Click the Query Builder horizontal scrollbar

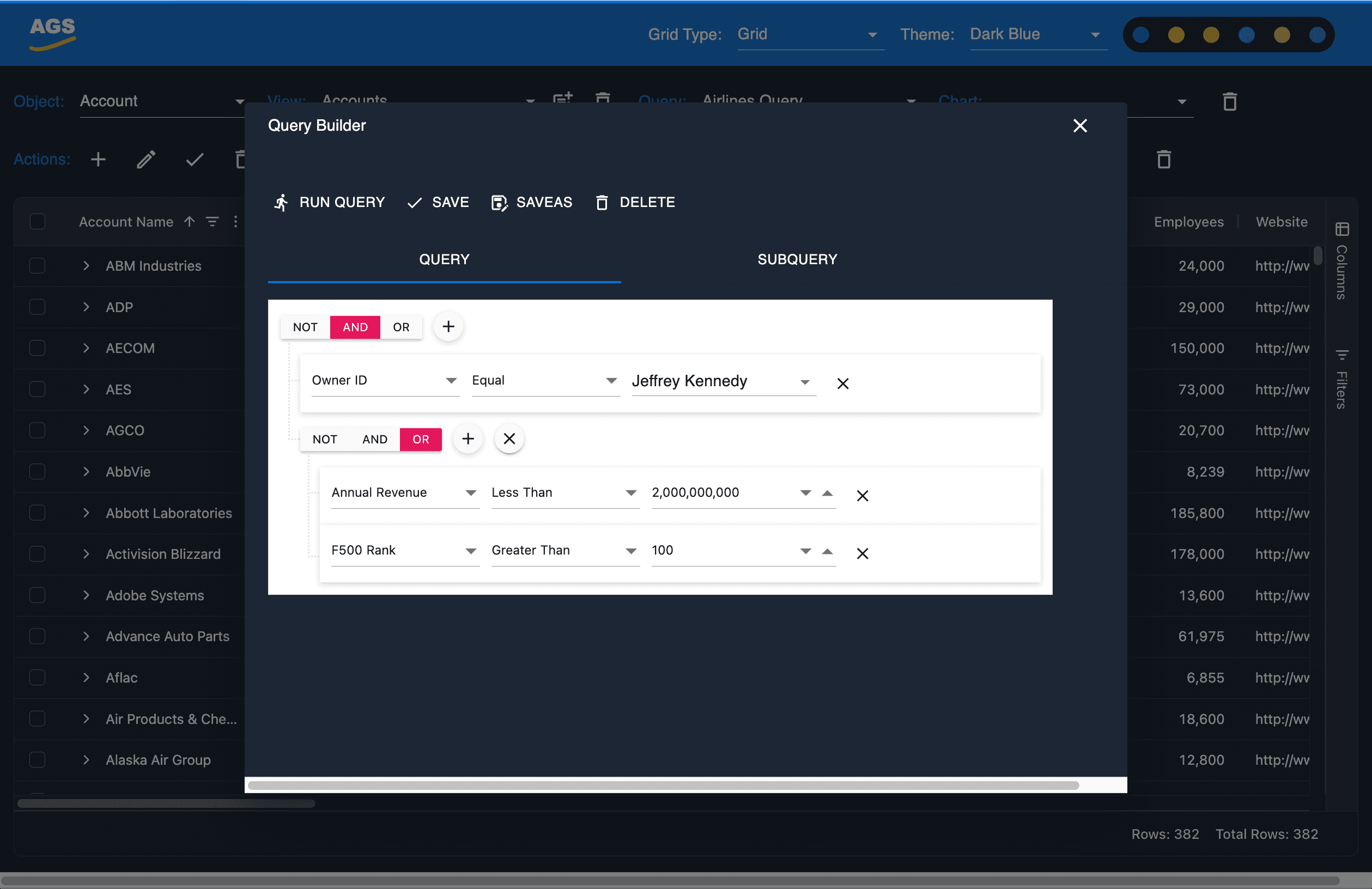click(x=663, y=786)
